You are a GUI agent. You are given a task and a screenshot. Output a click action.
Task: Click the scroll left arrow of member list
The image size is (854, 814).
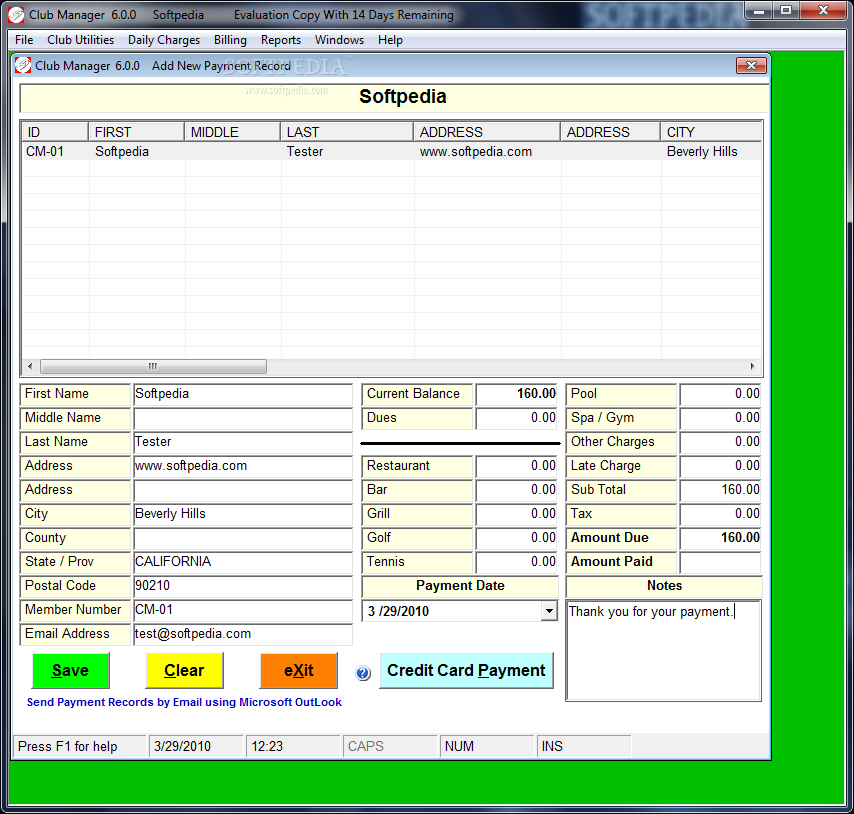click(x=30, y=366)
